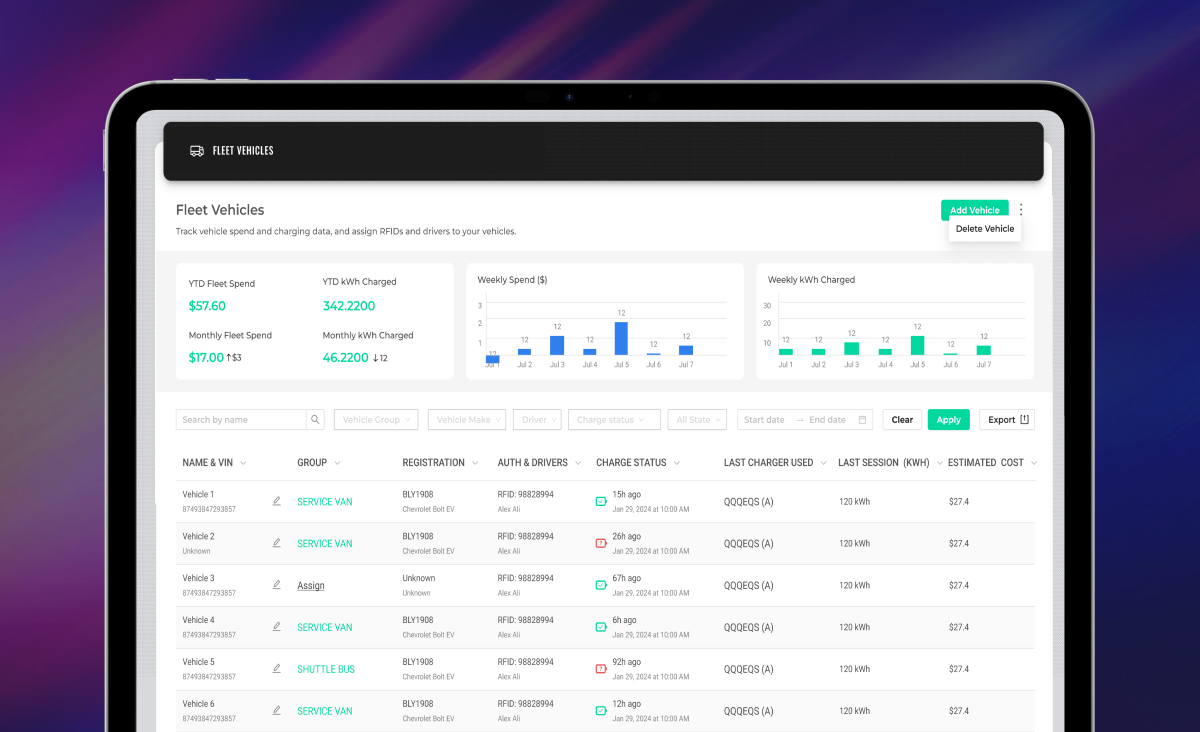The height and width of the screenshot is (732, 1200).
Task: Choose Delete Vehicle from the popup menu
Action: [x=985, y=229]
